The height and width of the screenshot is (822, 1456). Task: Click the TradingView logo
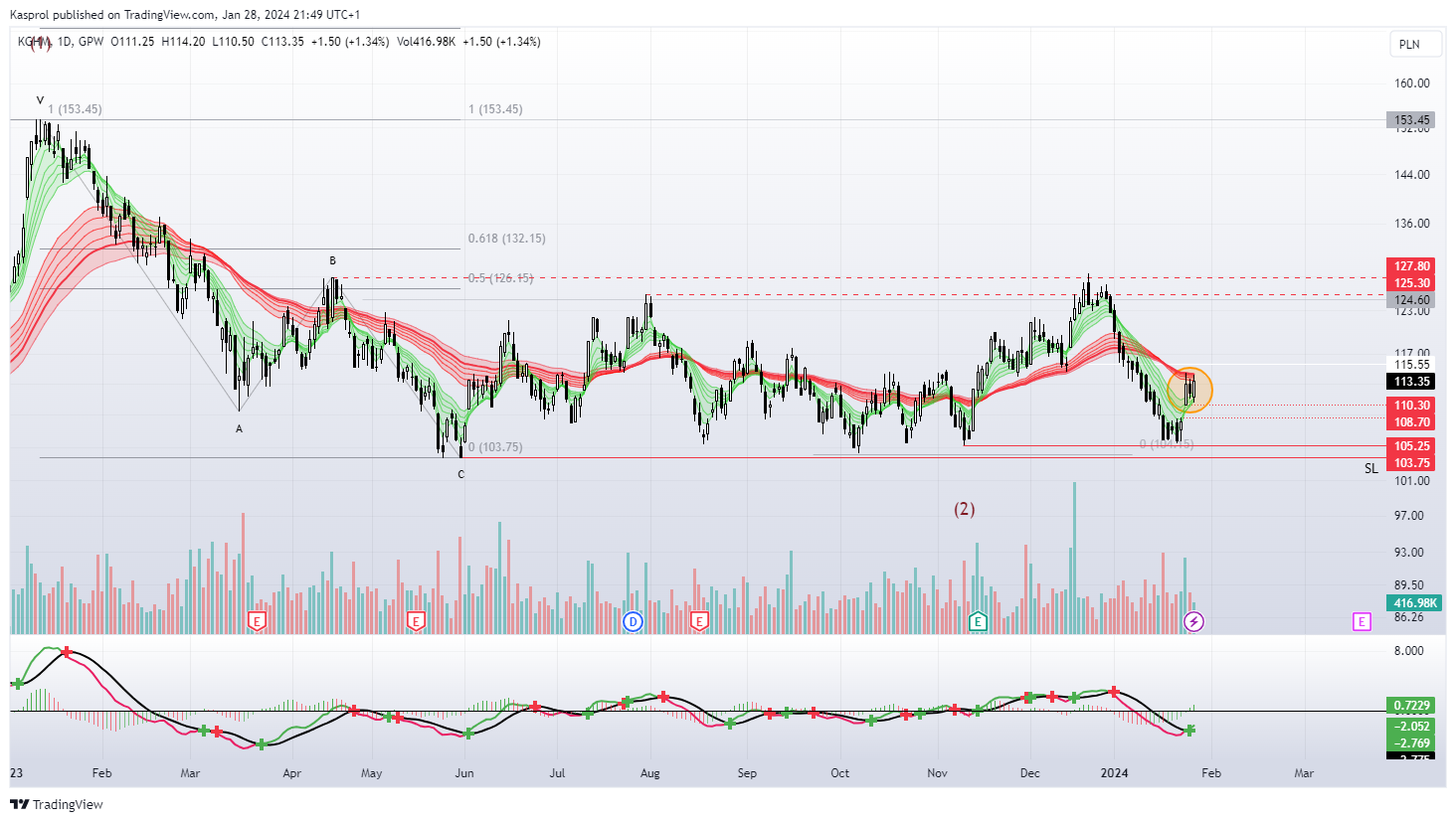(58, 804)
